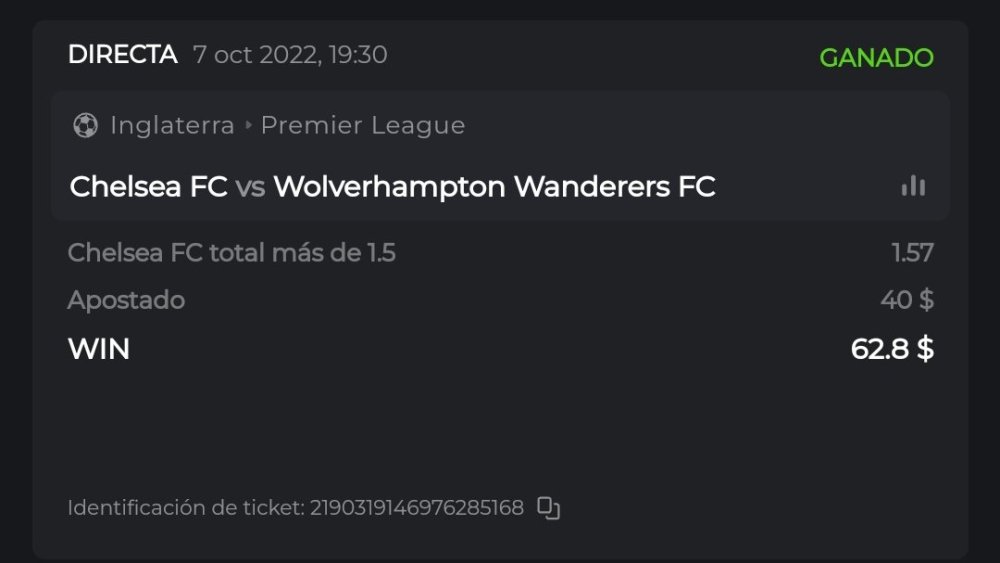1000x563 pixels.
Task: Click the 40 $ stake amount
Action: (907, 300)
